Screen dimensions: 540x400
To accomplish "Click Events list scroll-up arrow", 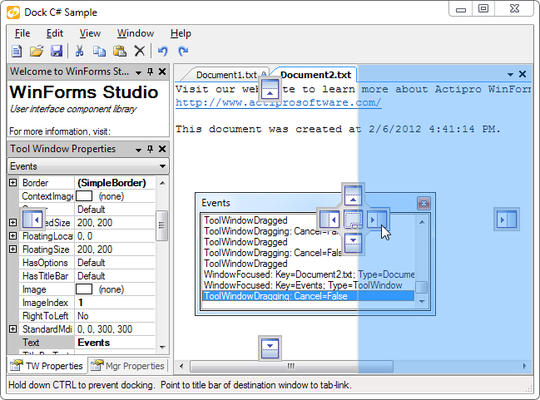I will [x=422, y=222].
